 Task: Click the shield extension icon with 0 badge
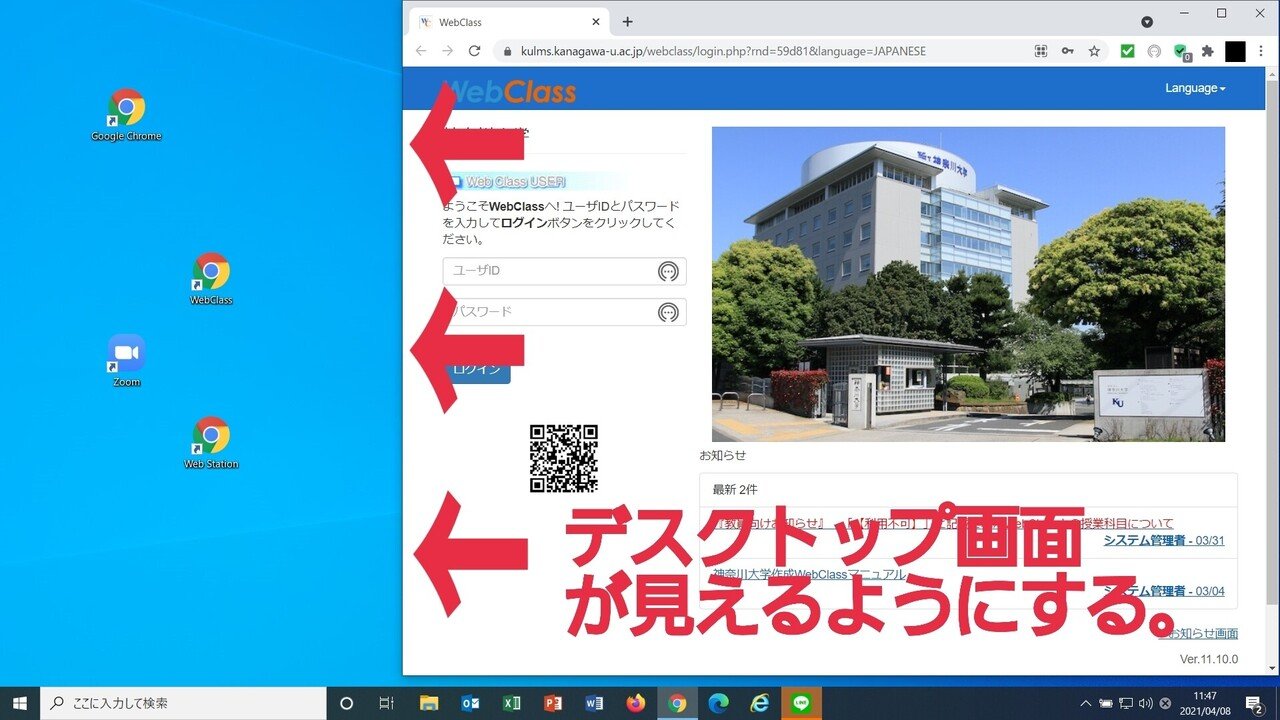click(x=1181, y=52)
